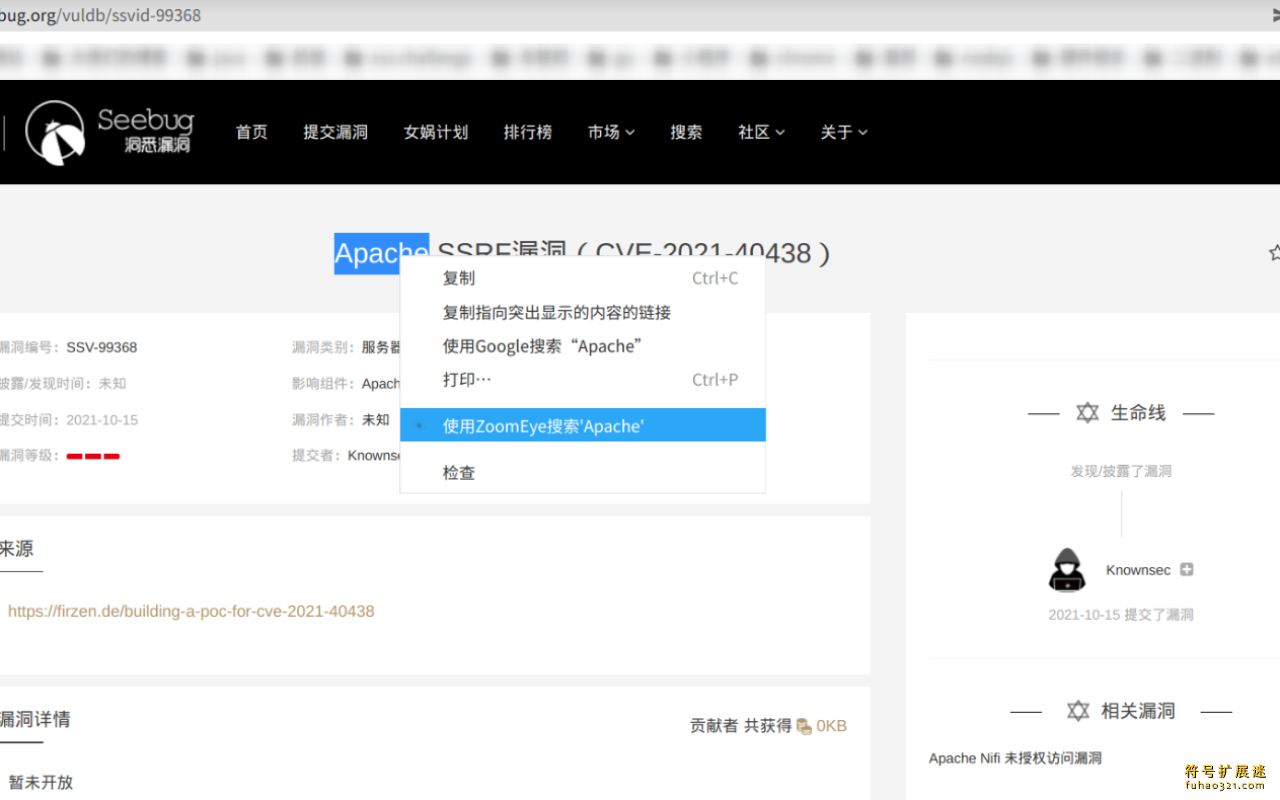Viewport: 1280px width, 800px height.
Task: Click the Knownsec hacker avatar
Action: click(1067, 570)
